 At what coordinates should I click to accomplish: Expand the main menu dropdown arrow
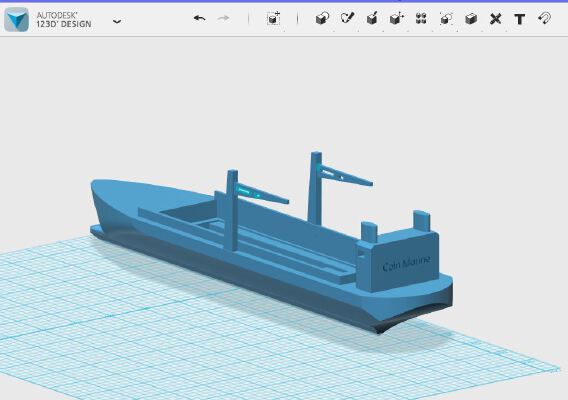pyautogui.click(x=117, y=22)
